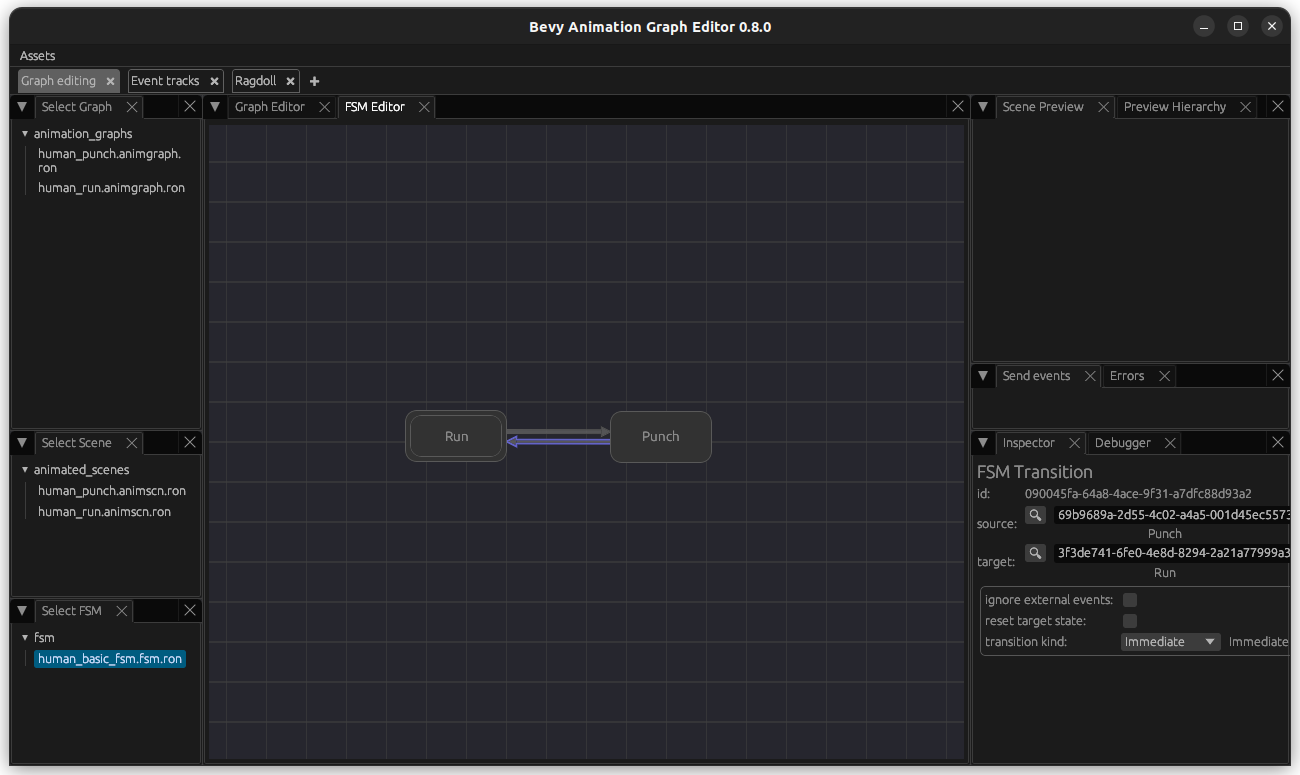Open the Select FSM panel menu triangle

pyautogui.click(x=22, y=610)
